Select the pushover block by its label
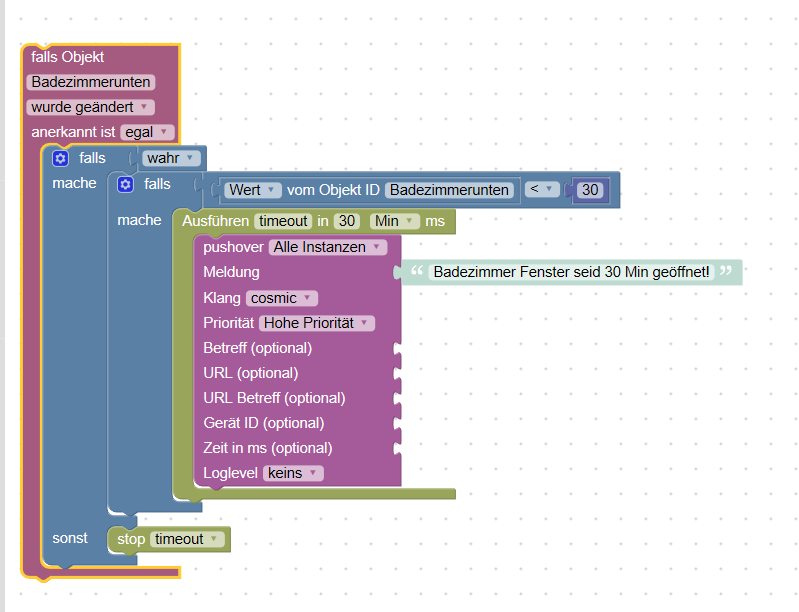Screen dimensions: 799x612 point(233,247)
